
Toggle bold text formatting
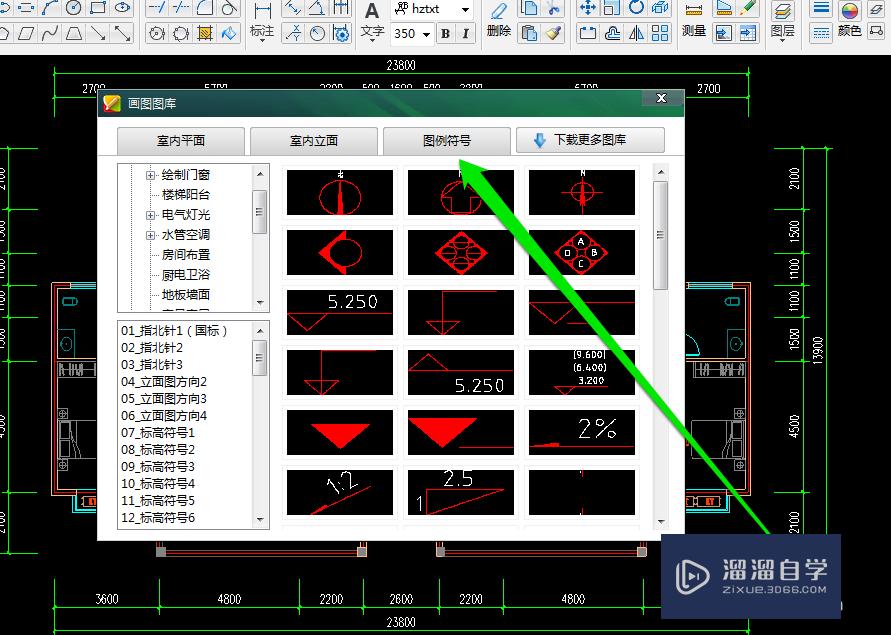pyautogui.click(x=445, y=31)
